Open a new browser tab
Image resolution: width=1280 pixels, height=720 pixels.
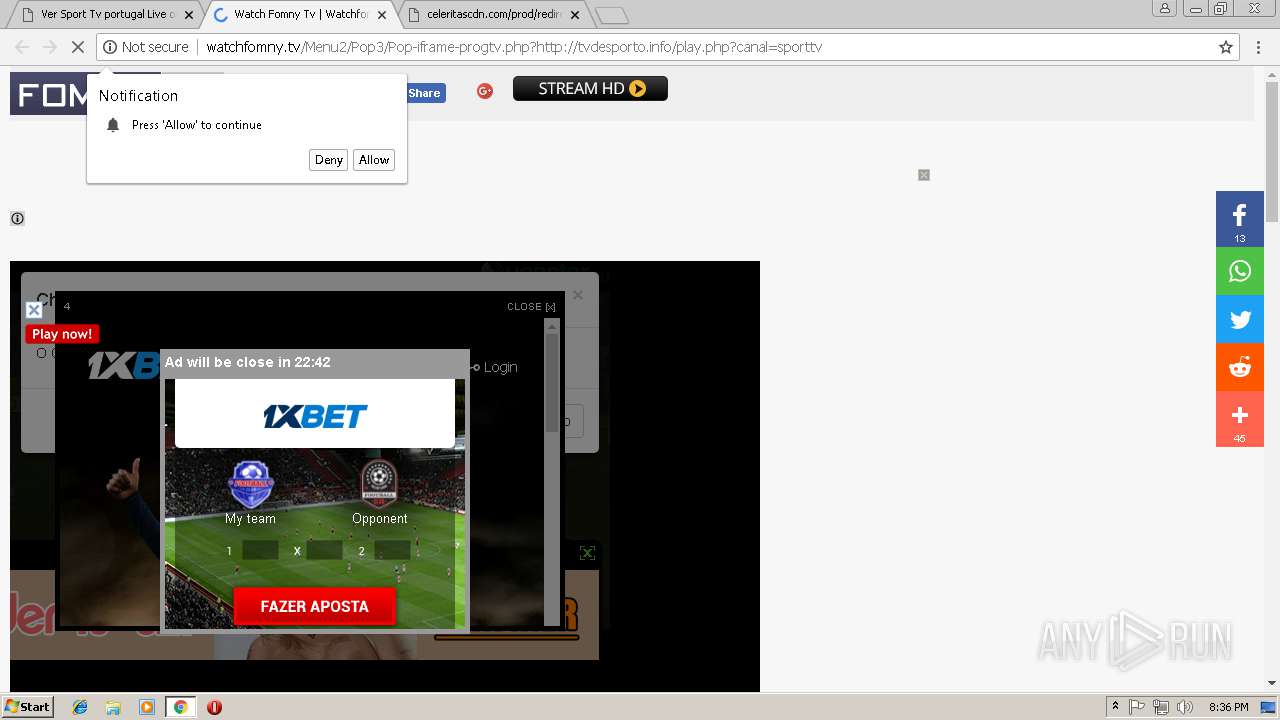(x=611, y=15)
